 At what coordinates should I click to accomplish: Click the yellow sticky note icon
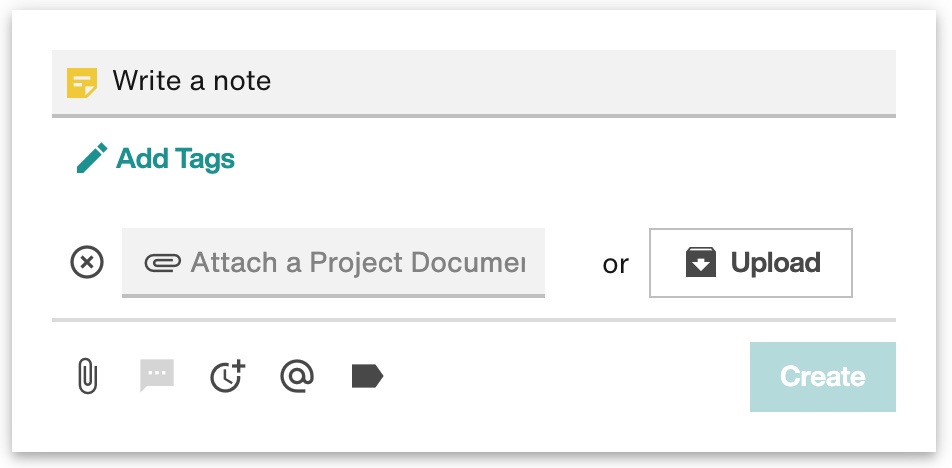tap(82, 83)
